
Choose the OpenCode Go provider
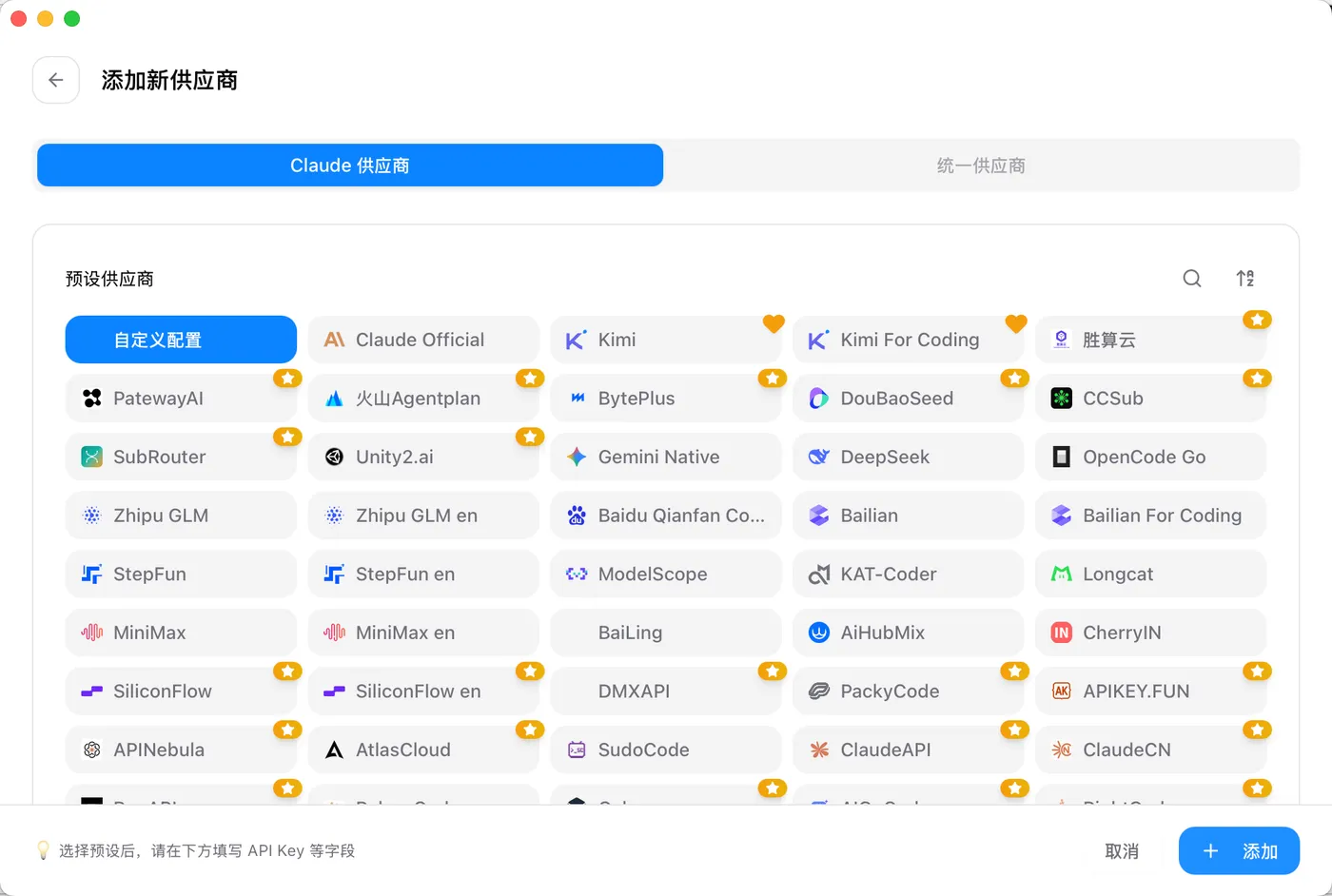click(x=1151, y=457)
